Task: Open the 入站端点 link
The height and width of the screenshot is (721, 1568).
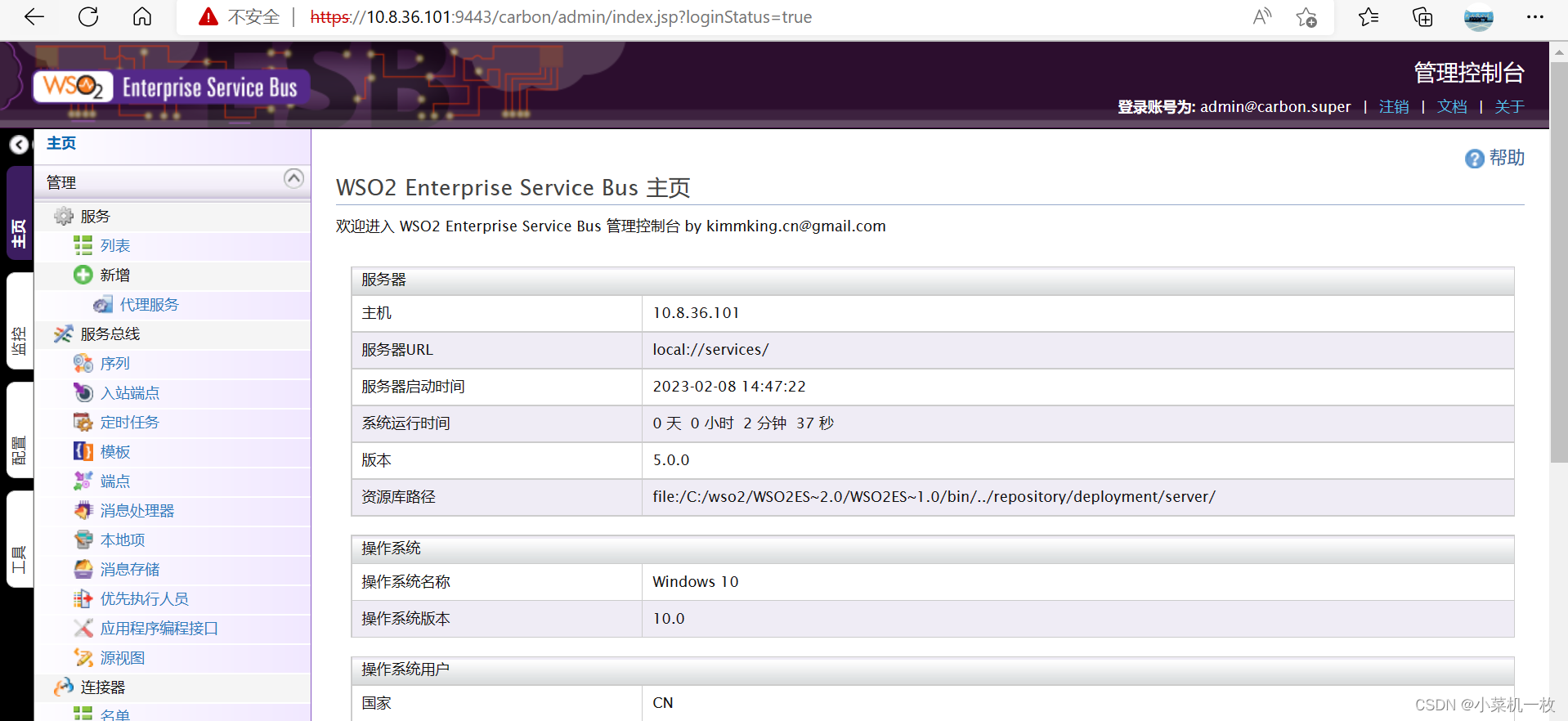Action: click(x=130, y=393)
